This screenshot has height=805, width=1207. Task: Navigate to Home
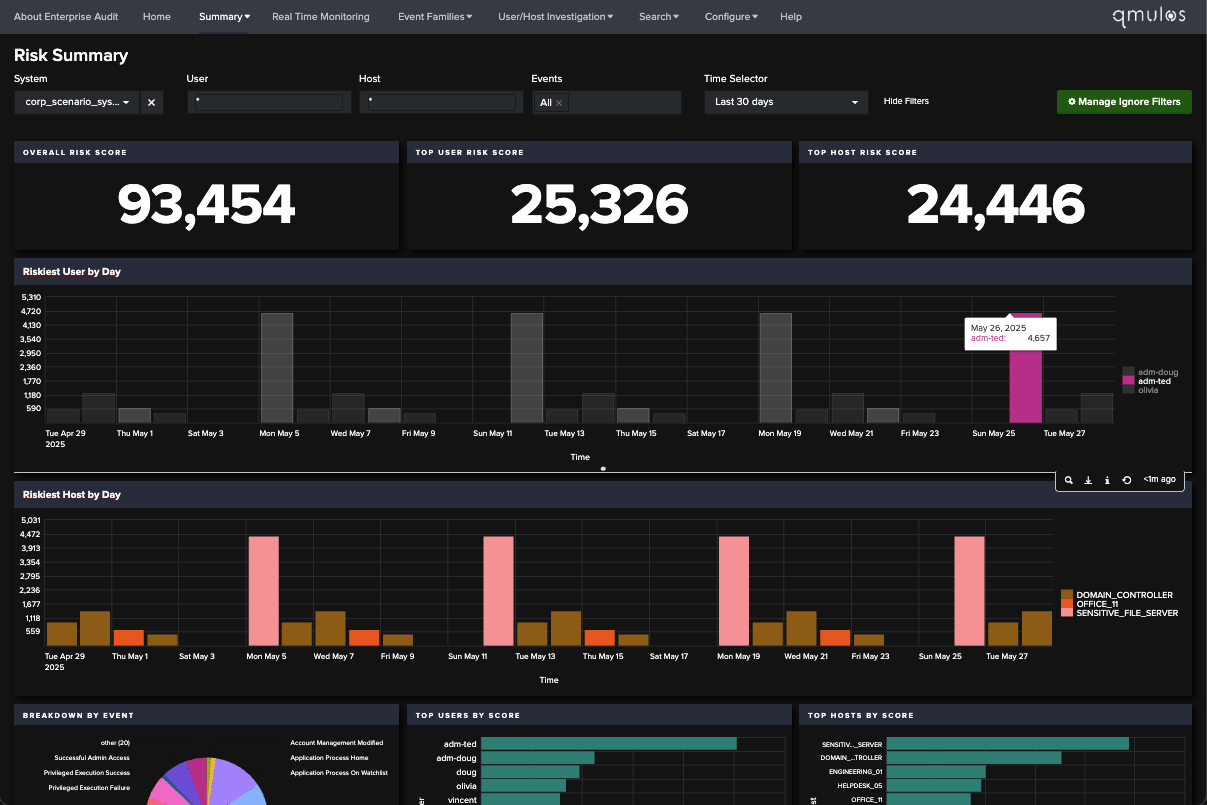coord(157,17)
